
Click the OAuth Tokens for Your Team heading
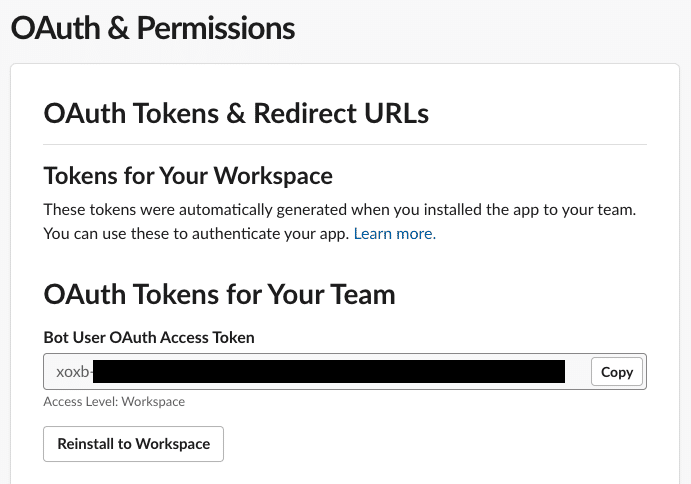220,295
